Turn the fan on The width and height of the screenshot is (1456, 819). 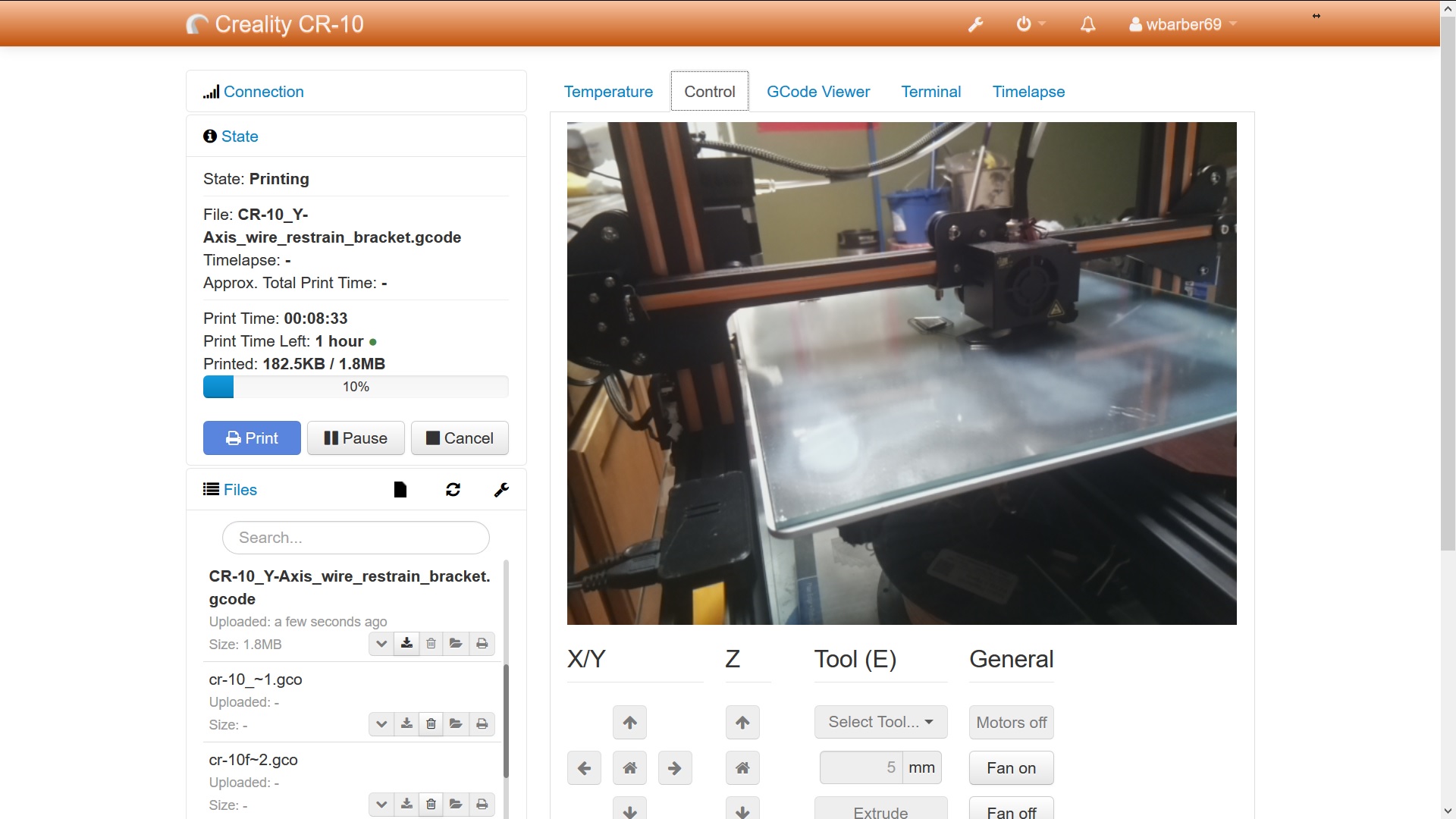coord(1012,768)
